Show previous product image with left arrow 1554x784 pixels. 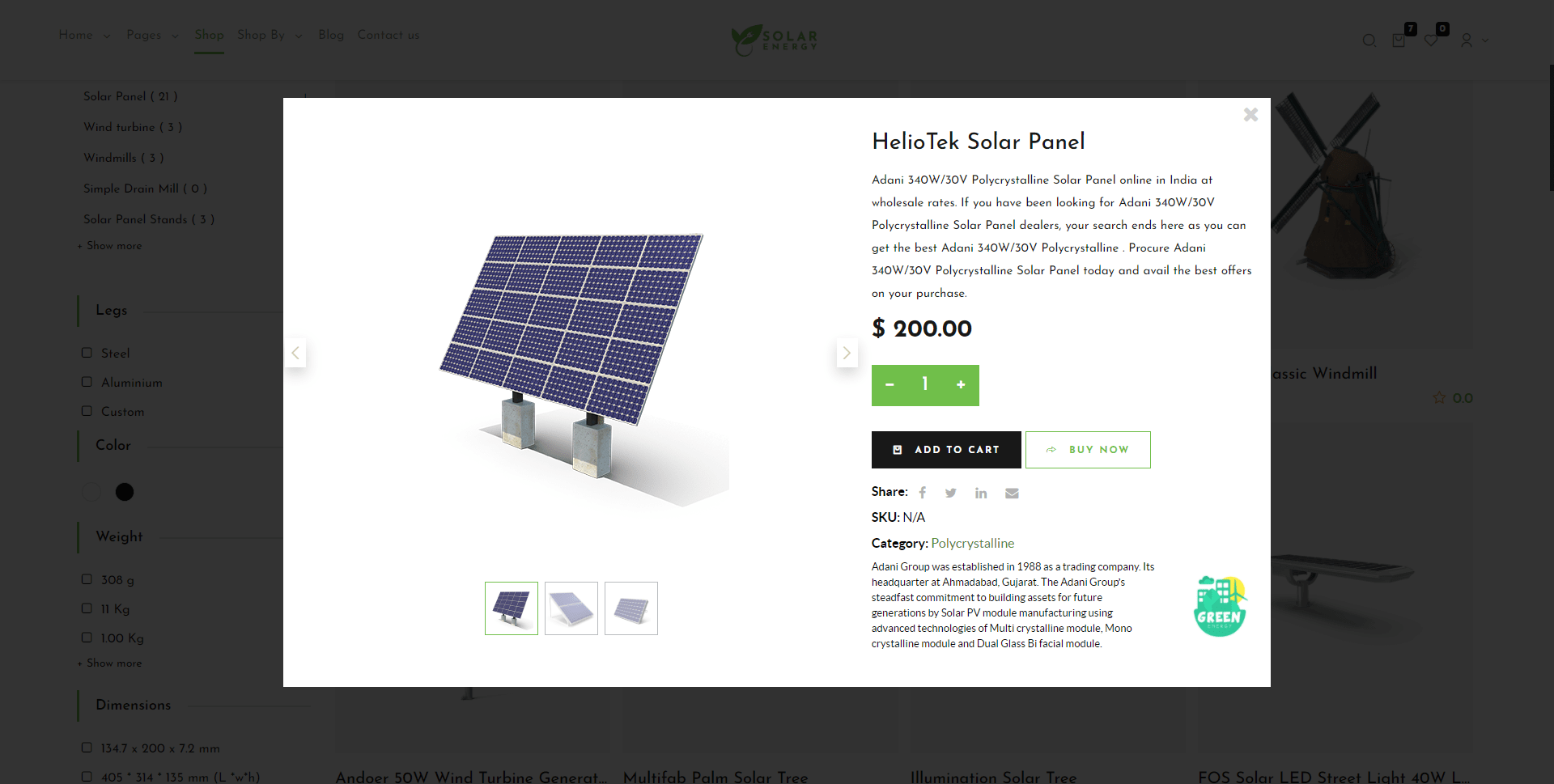[295, 353]
